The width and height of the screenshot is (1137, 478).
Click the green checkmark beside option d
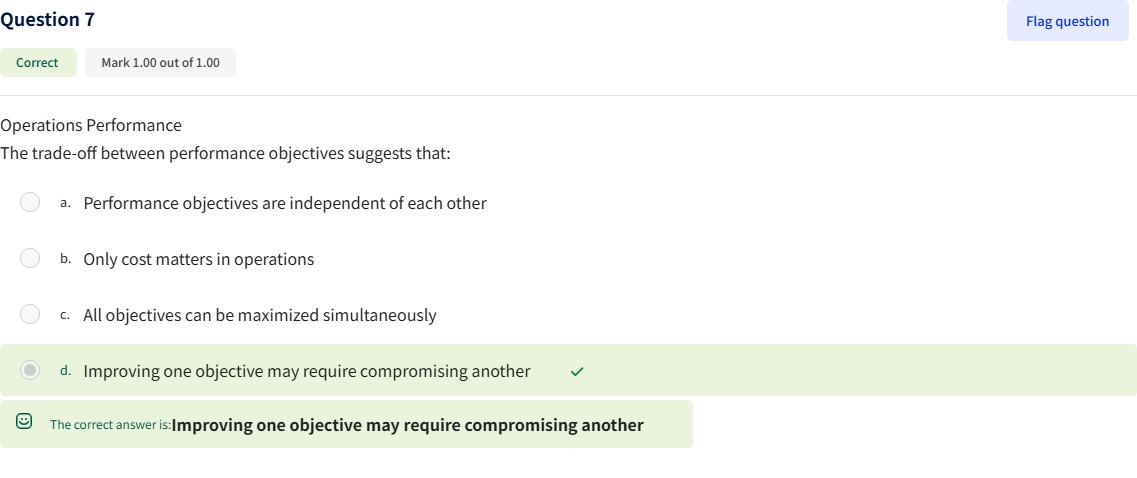coord(576,371)
